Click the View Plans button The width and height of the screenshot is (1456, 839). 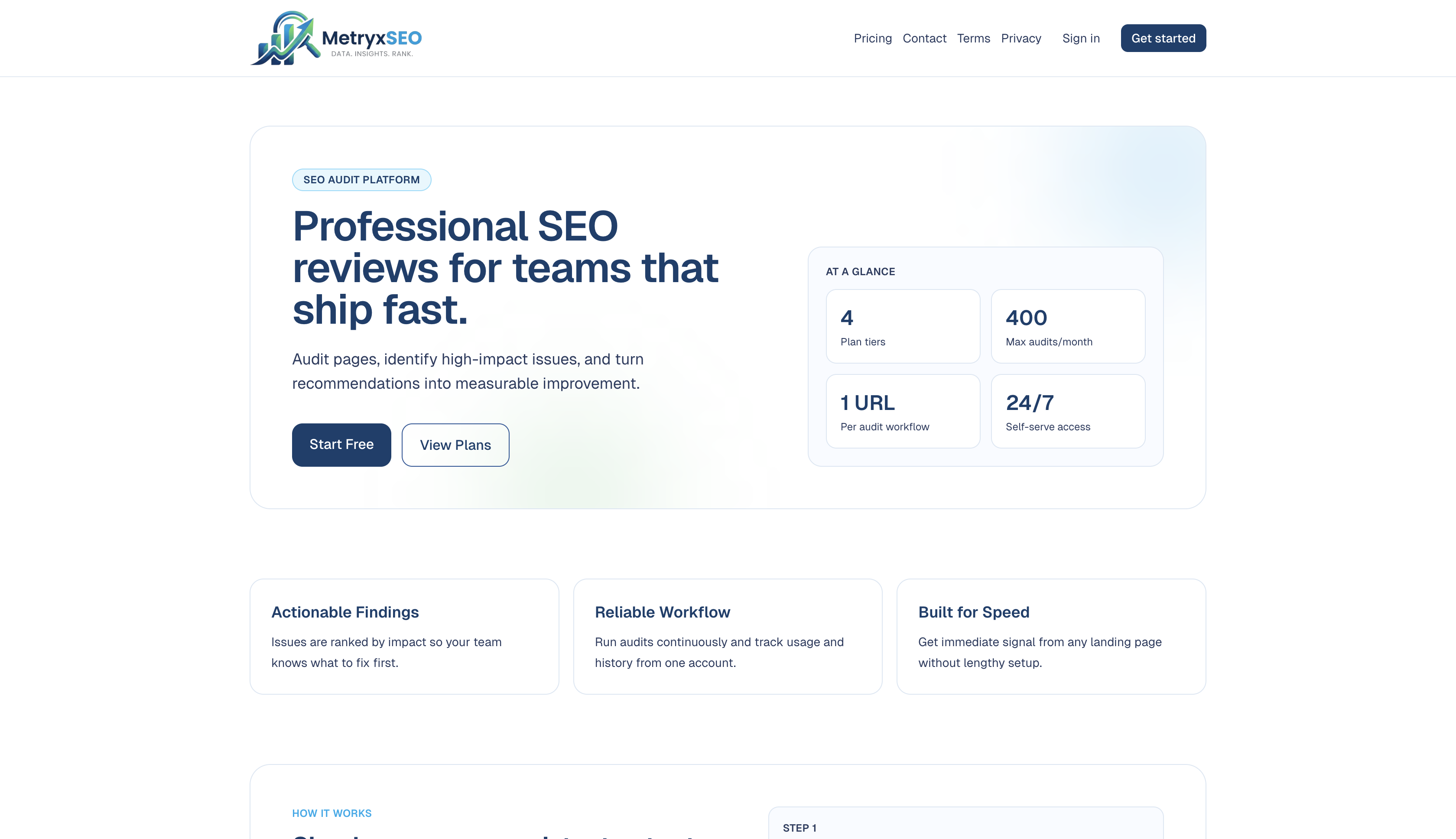pyautogui.click(x=455, y=444)
